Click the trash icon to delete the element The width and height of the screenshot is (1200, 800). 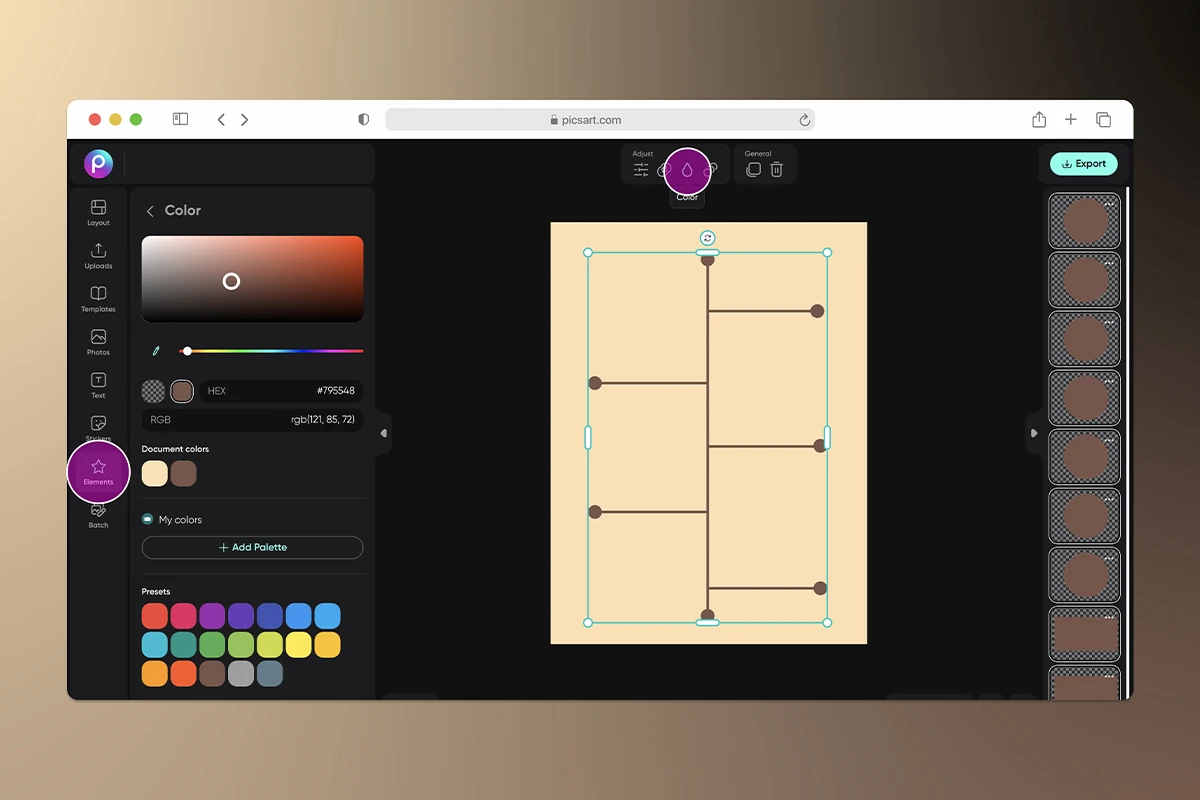[x=776, y=170]
